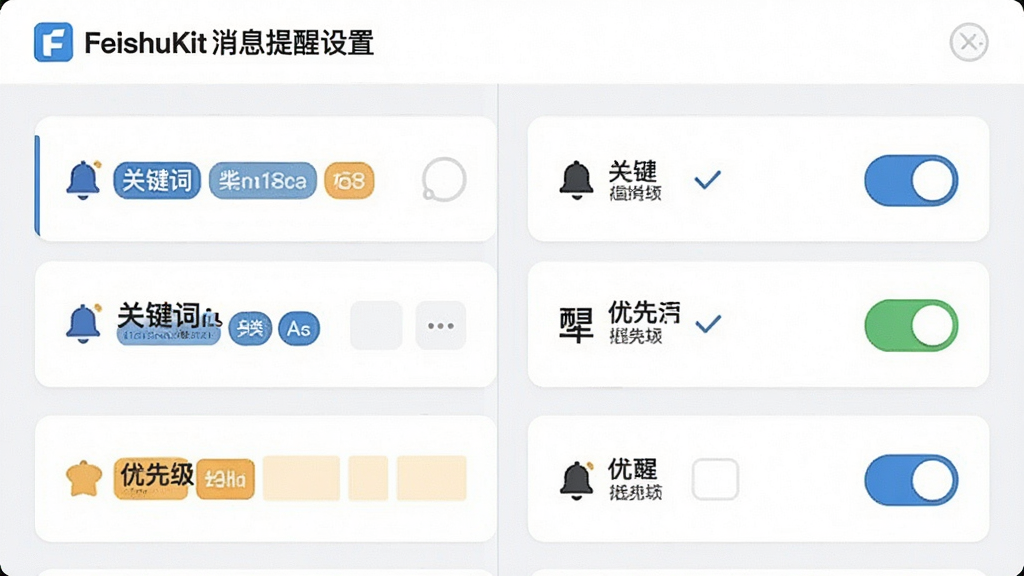Turn off the 关键 blue toggle switch
The image size is (1024, 576).
coord(911,180)
